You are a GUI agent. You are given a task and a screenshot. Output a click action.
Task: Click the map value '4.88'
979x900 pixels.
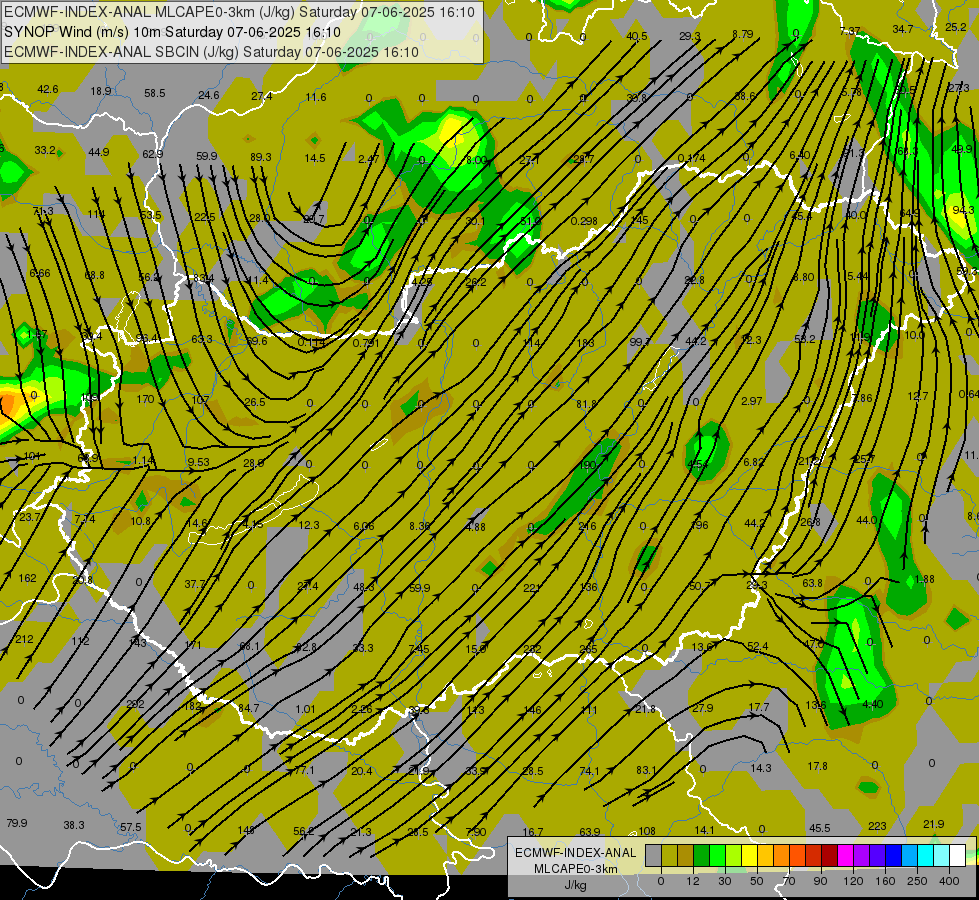click(x=476, y=527)
